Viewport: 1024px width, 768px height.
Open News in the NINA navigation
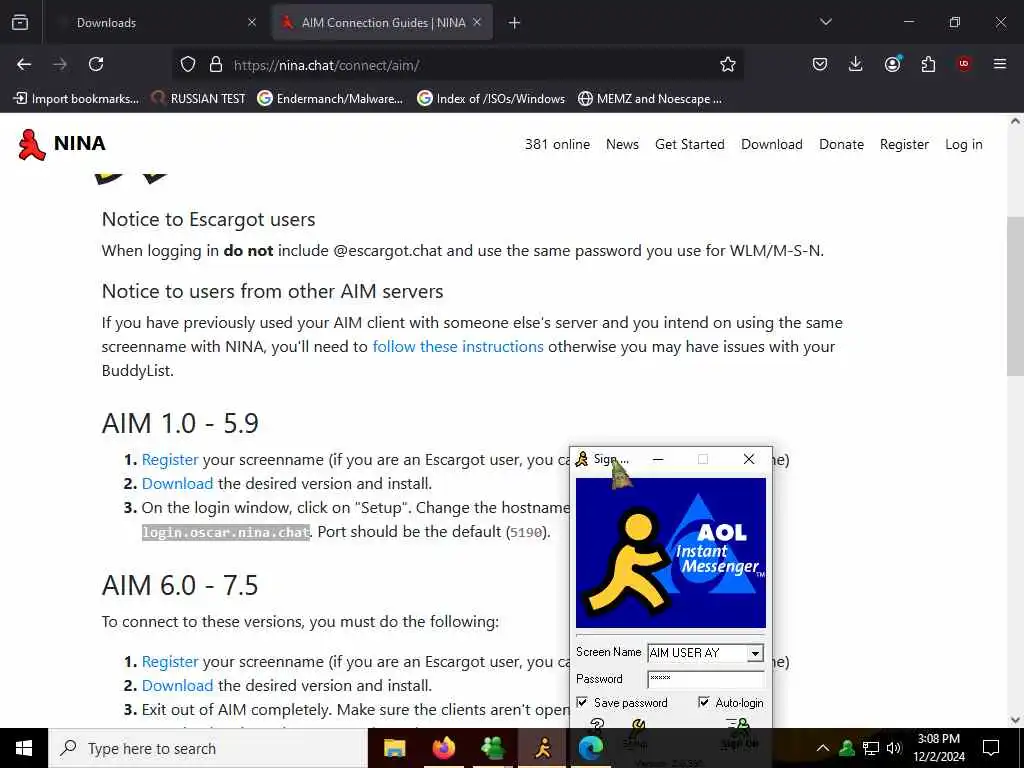(x=622, y=144)
